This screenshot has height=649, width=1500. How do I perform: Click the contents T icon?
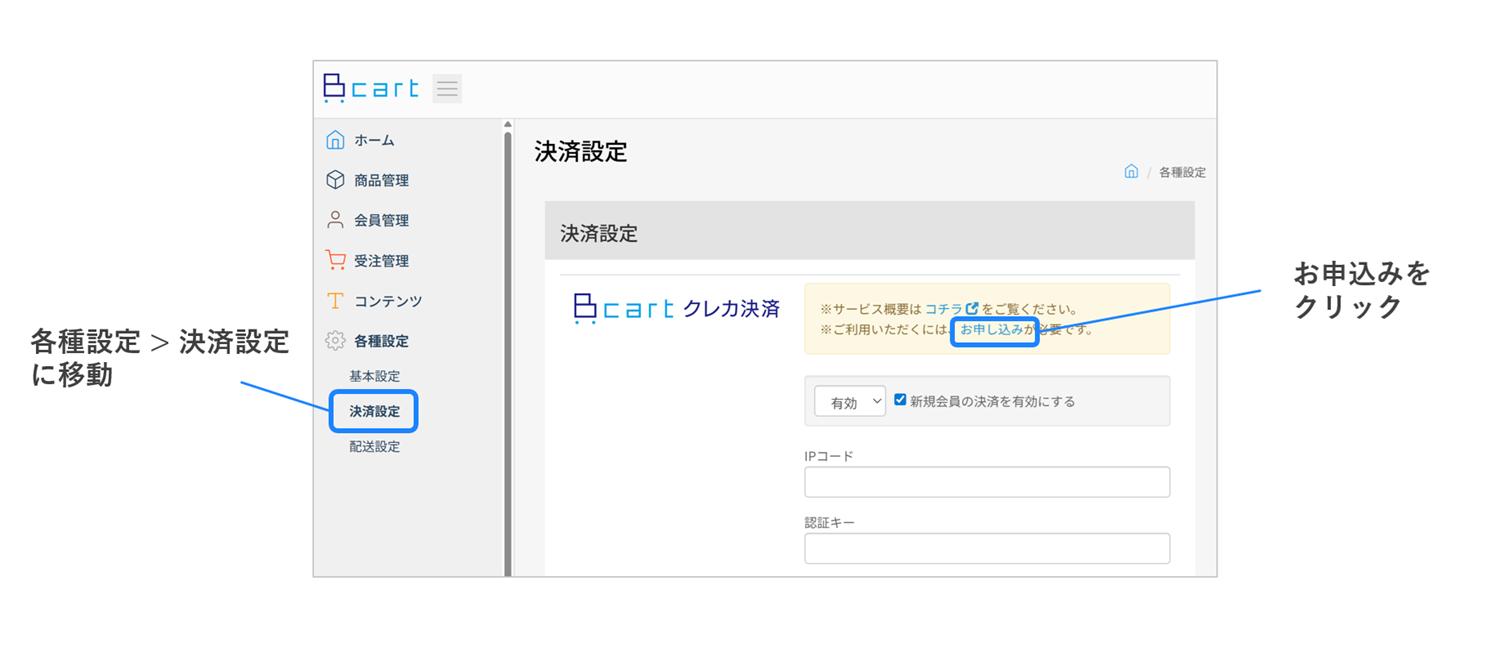335,301
